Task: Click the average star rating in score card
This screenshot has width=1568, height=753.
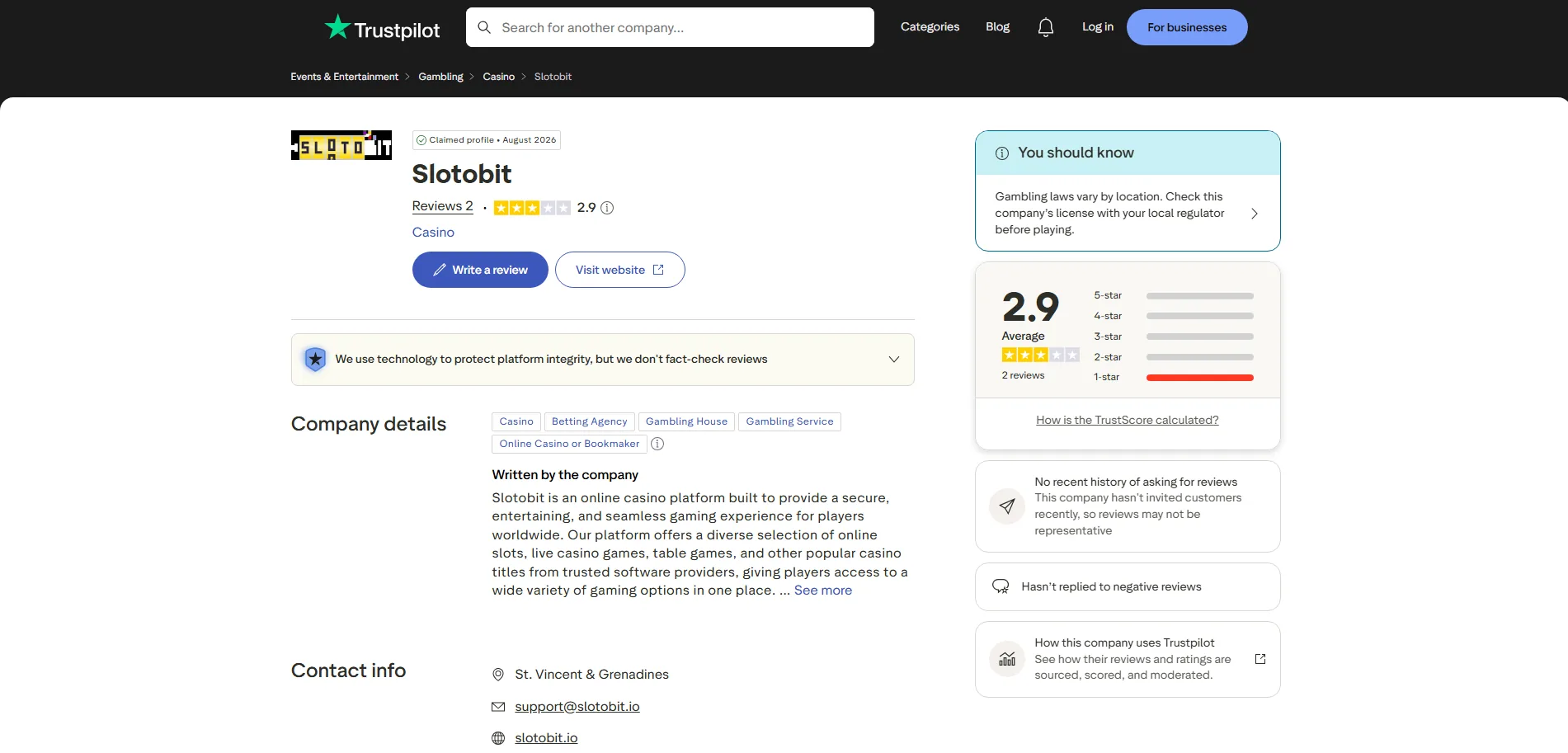Action: pos(1041,355)
